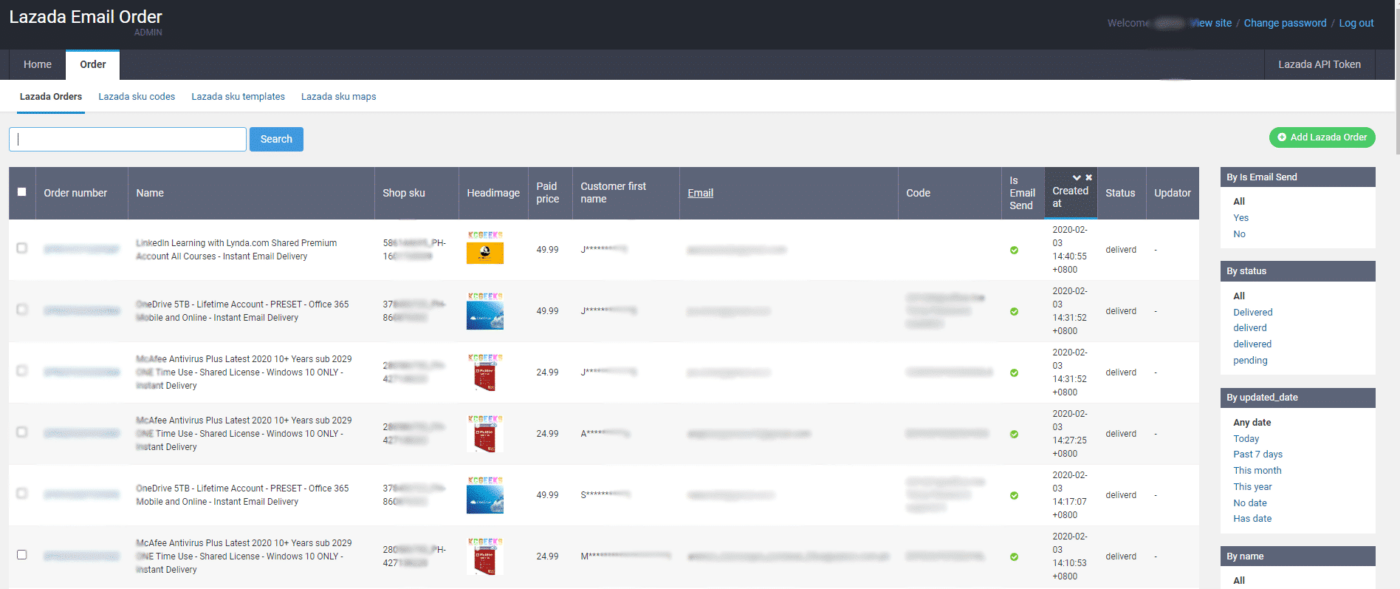Focus the order search text field
The width and height of the screenshot is (1400, 589).
coord(128,139)
